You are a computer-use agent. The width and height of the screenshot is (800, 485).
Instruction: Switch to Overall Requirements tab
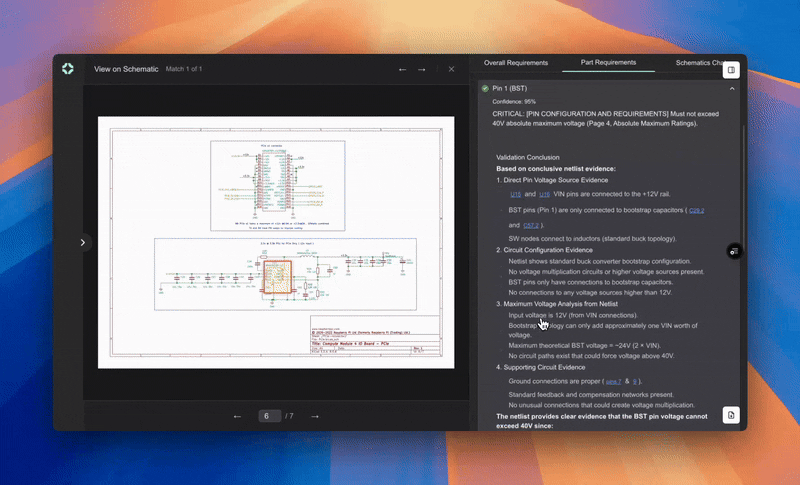[x=516, y=63]
